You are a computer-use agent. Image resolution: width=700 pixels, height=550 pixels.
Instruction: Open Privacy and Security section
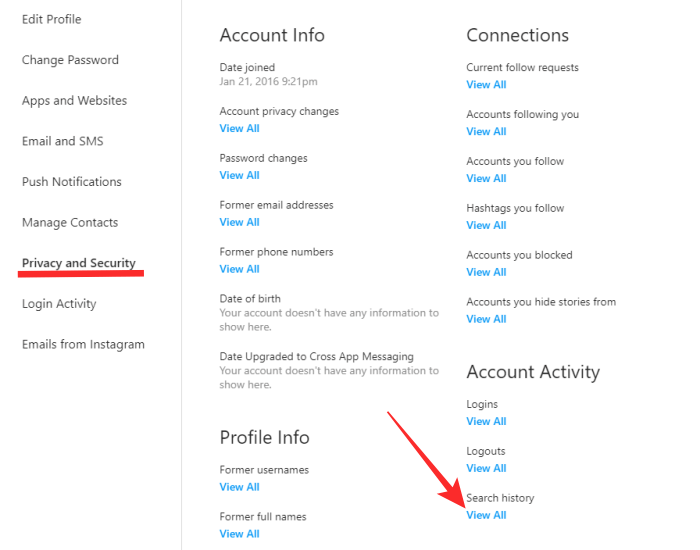click(x=79, y=263)
